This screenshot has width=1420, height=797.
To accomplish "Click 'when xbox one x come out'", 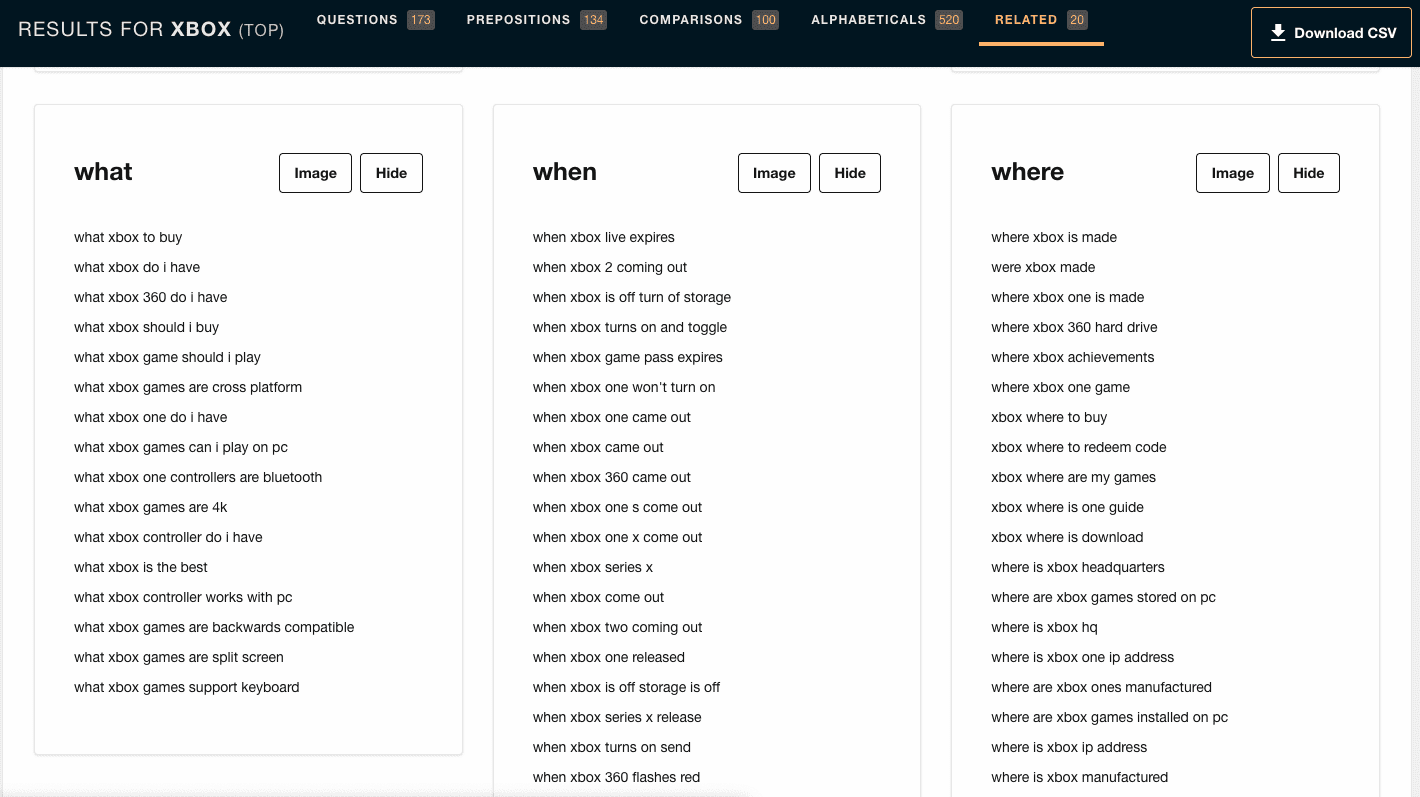I will click(618, 537).
